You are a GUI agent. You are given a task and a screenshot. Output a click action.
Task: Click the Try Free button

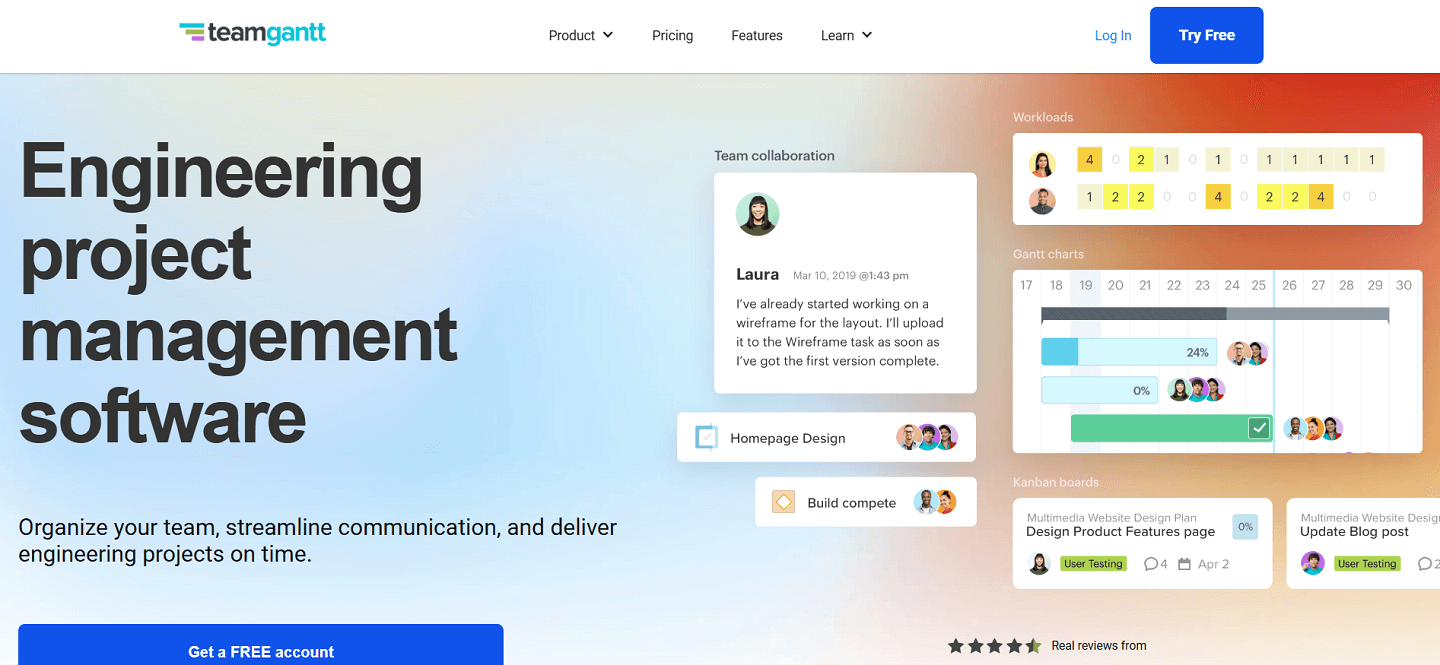point(1206,35)
